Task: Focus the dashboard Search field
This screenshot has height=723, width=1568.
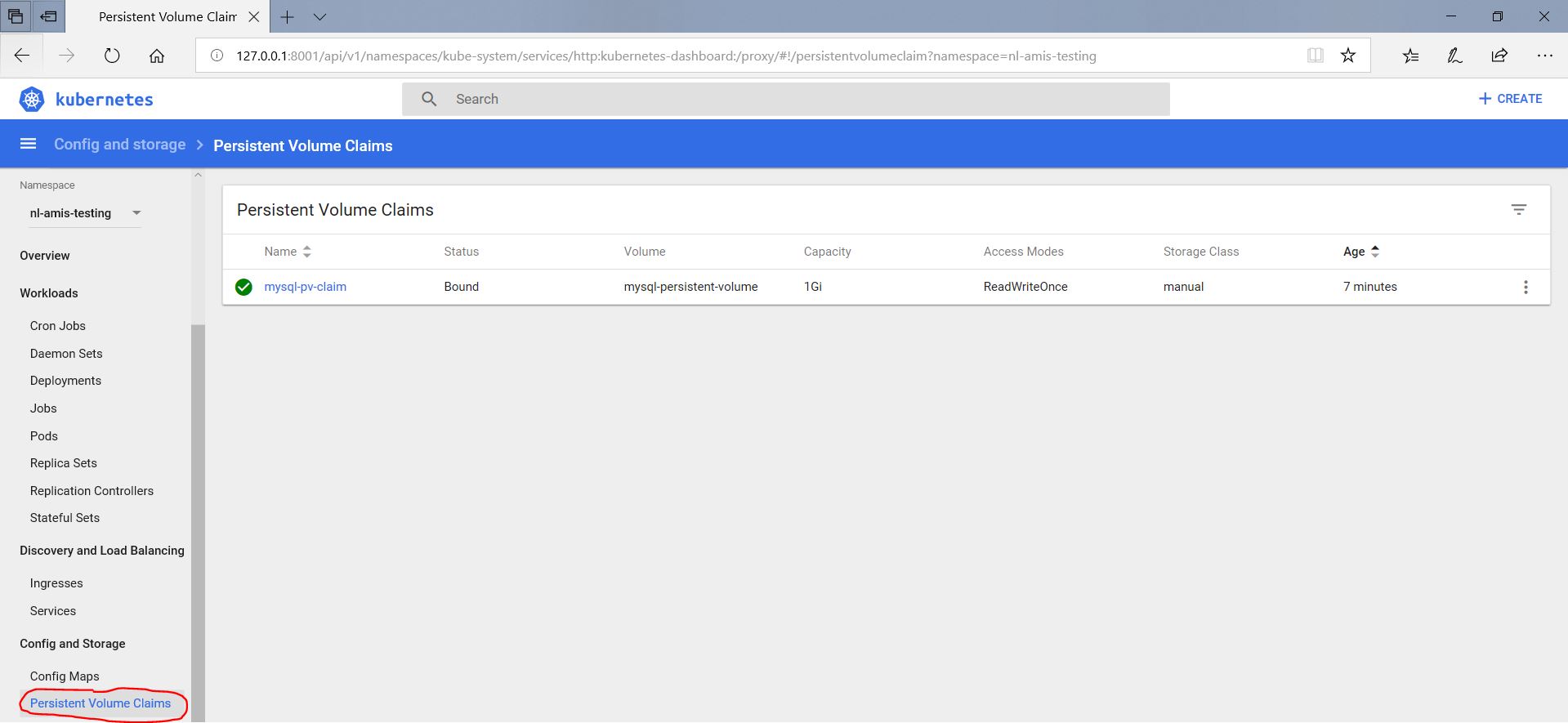Action: click(x=784, y=99)
